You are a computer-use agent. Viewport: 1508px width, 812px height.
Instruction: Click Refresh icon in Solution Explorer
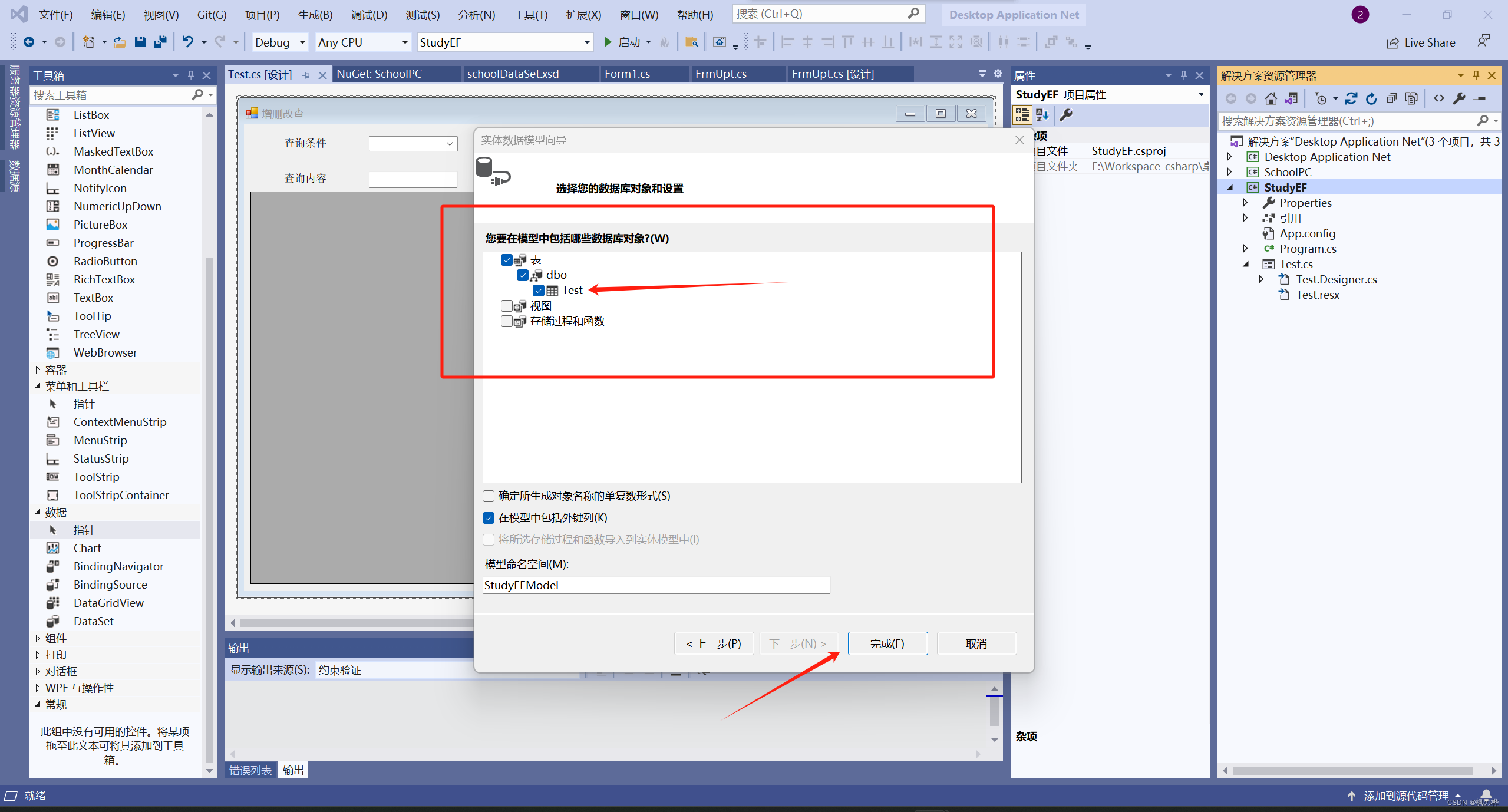point(1371,98)
